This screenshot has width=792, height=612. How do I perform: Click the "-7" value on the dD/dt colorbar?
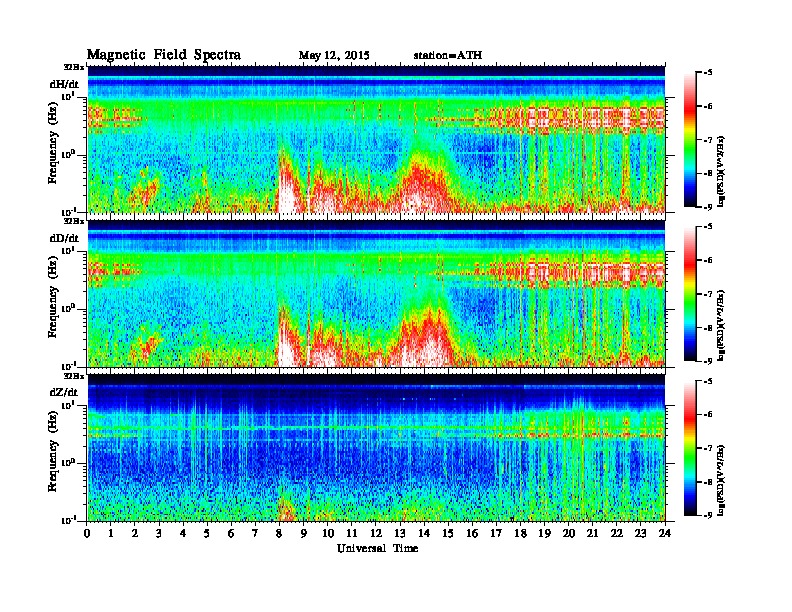click(x=708, y=294)
